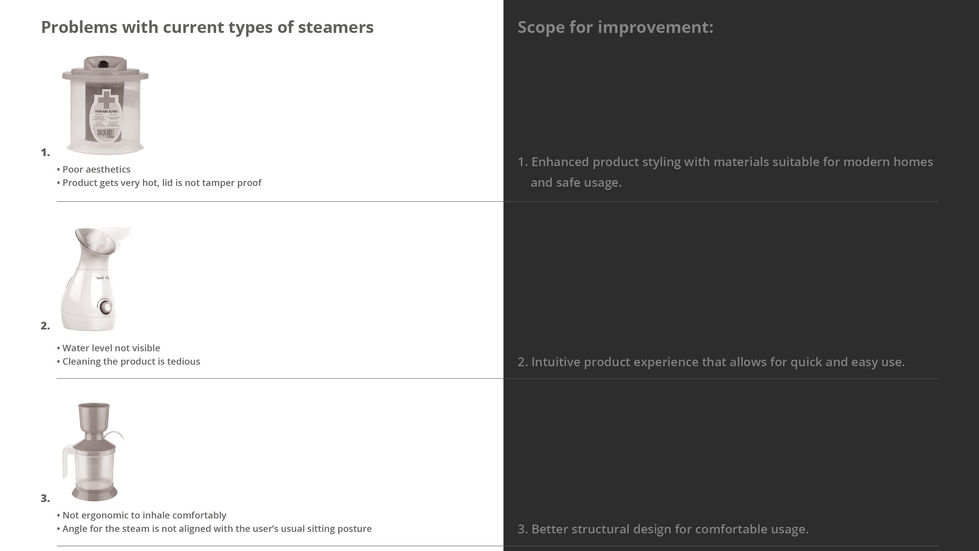Click the 'and safe usage.' text line

575,183
